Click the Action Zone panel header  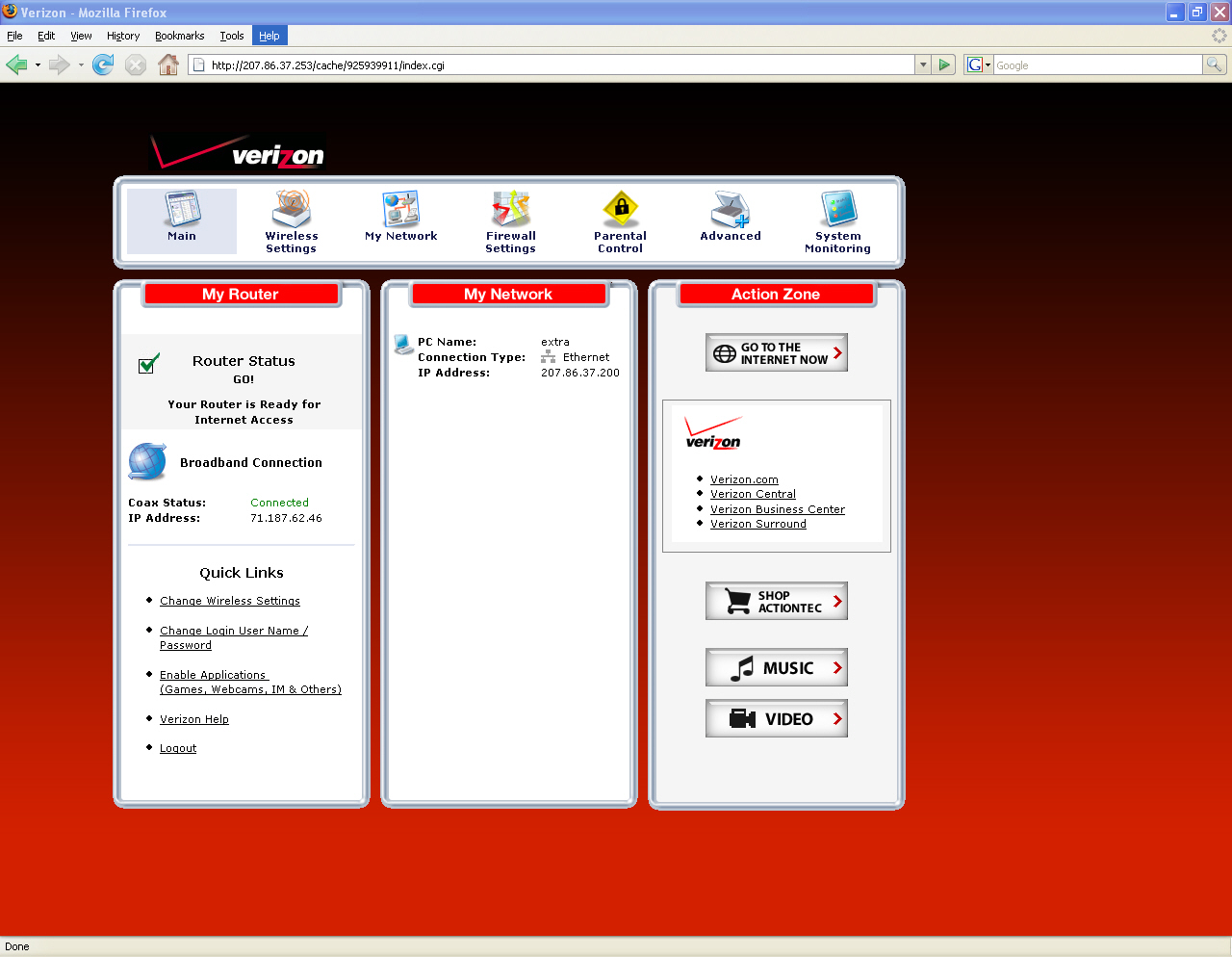pos(776,294)
